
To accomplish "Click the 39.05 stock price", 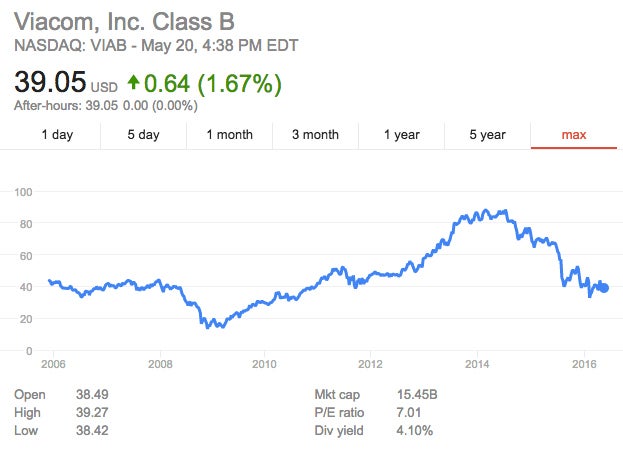I will coord(50,83).
